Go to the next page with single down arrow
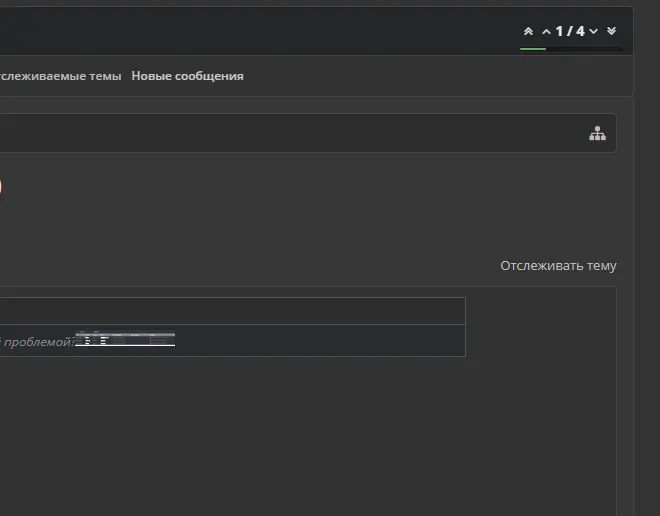This screenshot has width=660, height=516. tap(593, 32)
